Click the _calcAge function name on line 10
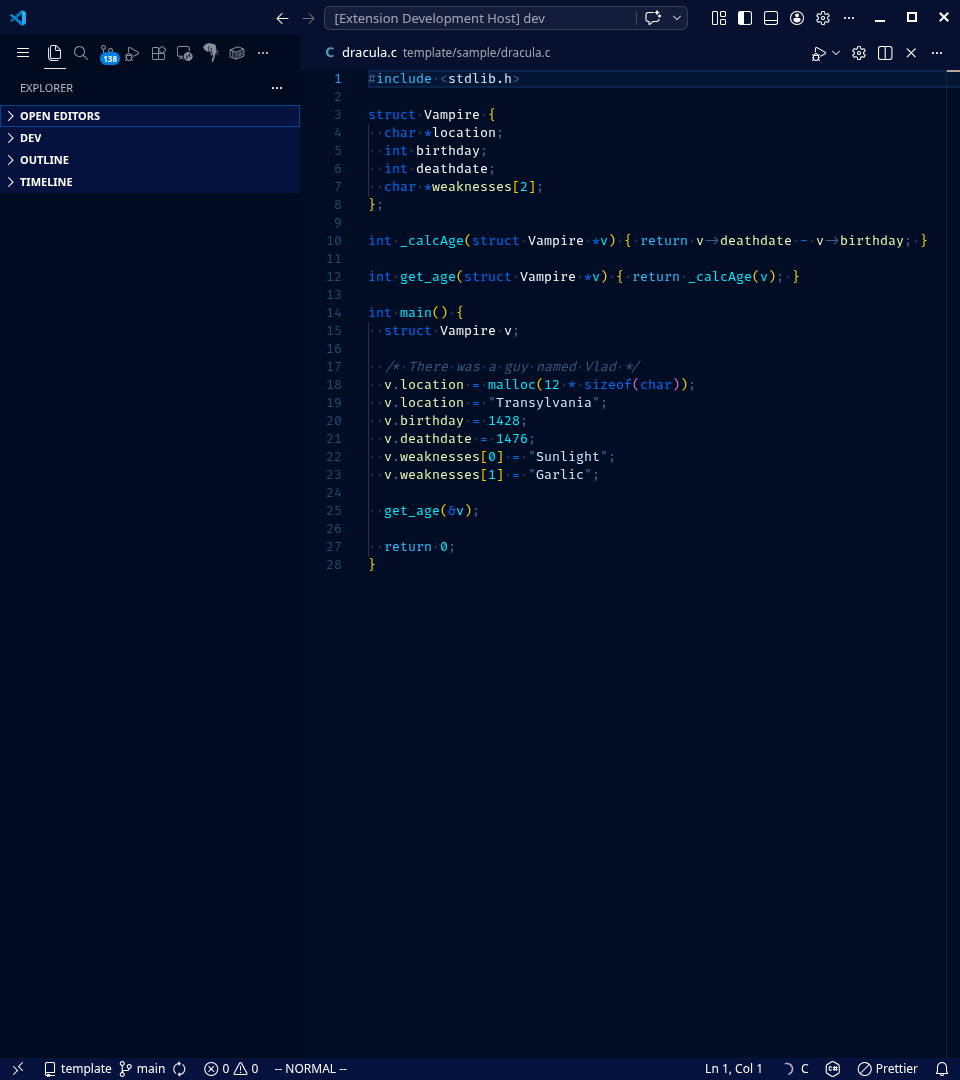The height and width of the screenshot is (1080, 960). (x=432, y=240)
